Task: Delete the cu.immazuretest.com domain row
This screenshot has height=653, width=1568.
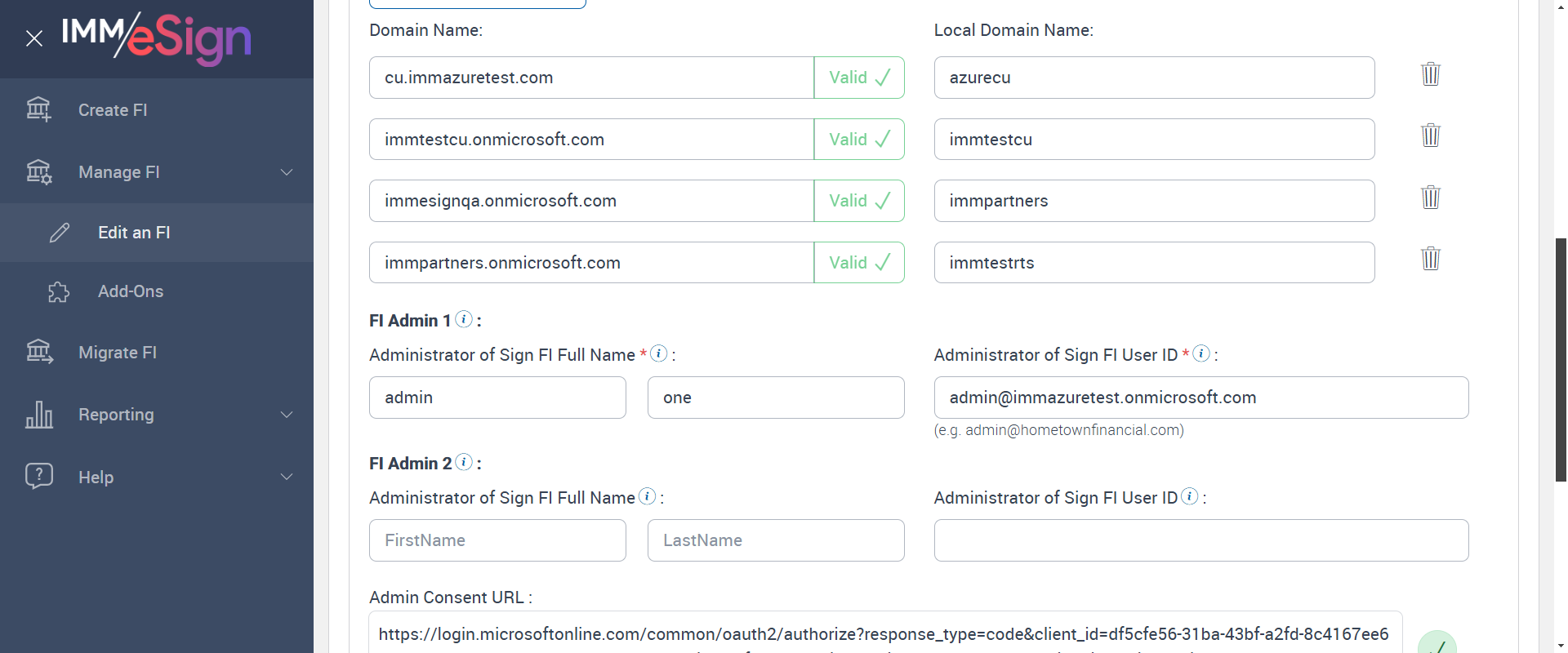Action: tap(1430, 74)
